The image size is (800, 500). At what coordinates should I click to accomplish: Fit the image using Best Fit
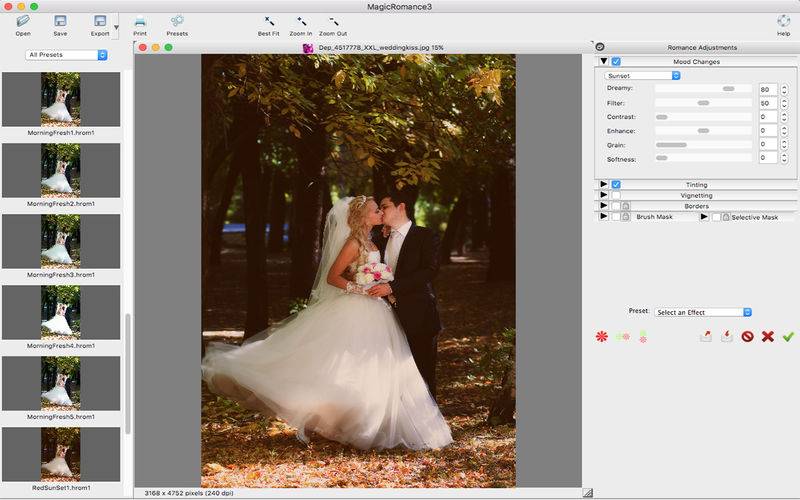pyautogui.click(x=268, y=21)
